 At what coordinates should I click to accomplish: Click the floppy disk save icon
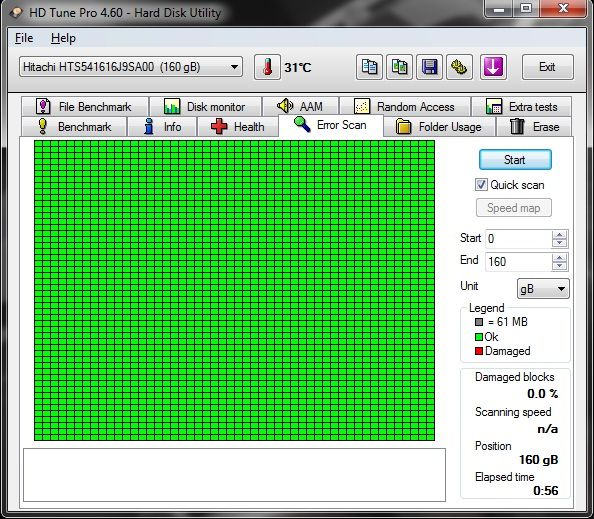(429, 67)
